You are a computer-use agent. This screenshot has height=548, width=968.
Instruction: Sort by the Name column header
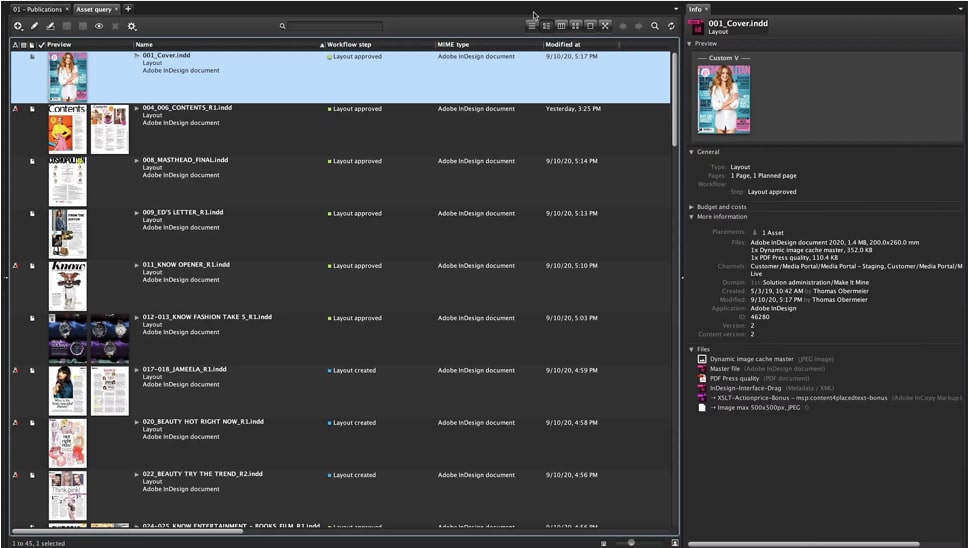pos(230,44)
